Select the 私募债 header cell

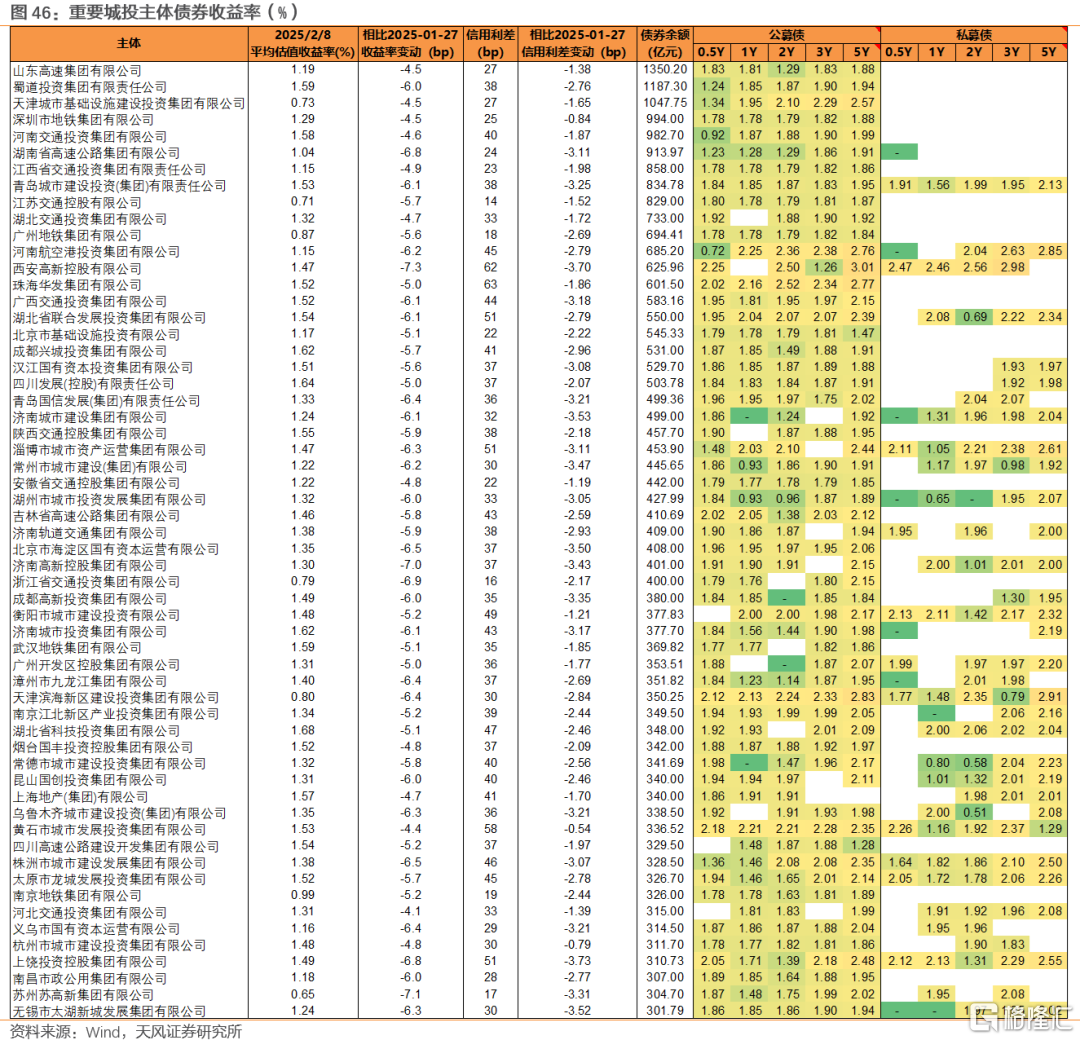973,35
